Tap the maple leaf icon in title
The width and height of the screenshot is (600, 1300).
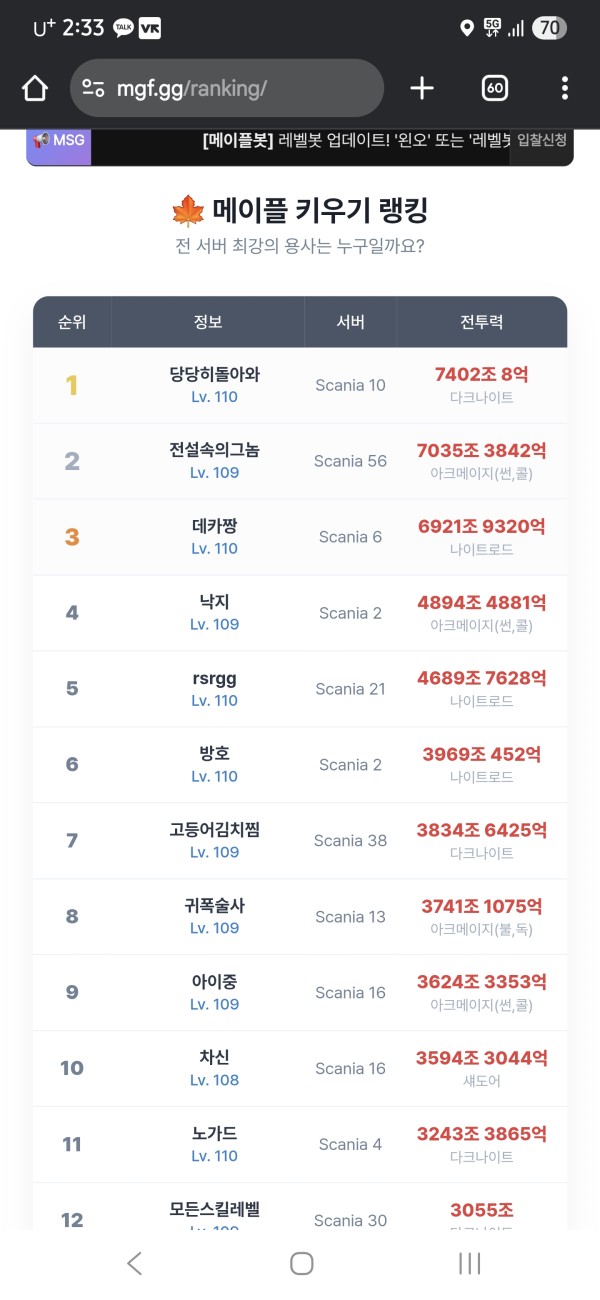tap(187, 211)
